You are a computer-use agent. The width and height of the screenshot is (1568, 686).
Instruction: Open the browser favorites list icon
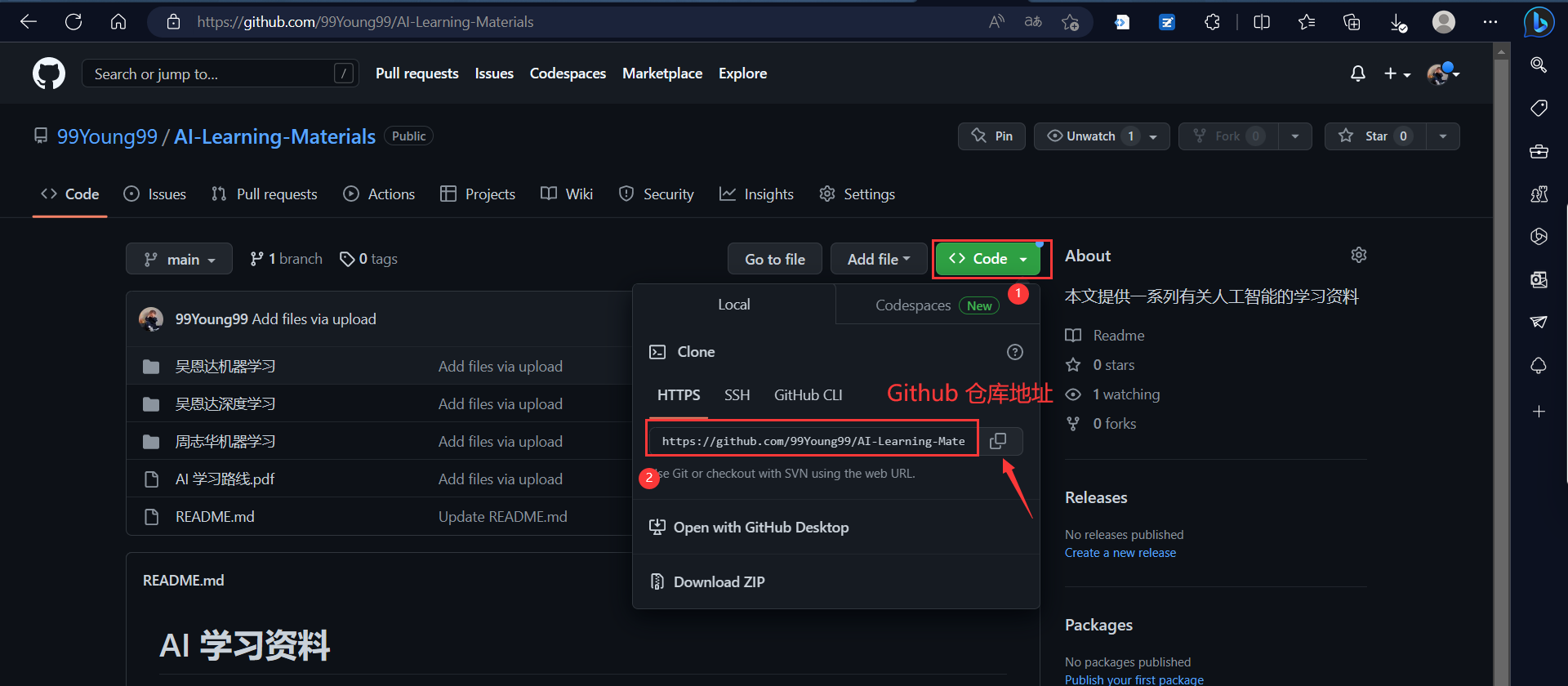coord(1307,22)
